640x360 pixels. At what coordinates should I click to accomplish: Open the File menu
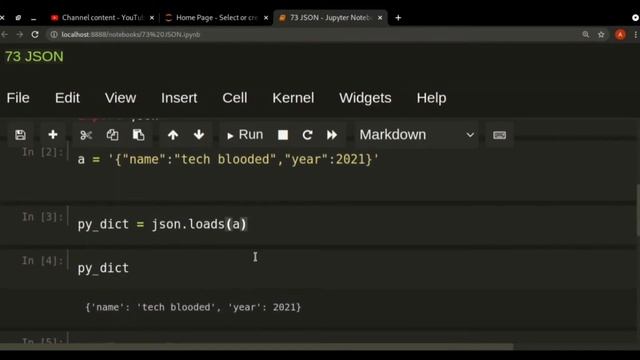(x=18, y=98)
